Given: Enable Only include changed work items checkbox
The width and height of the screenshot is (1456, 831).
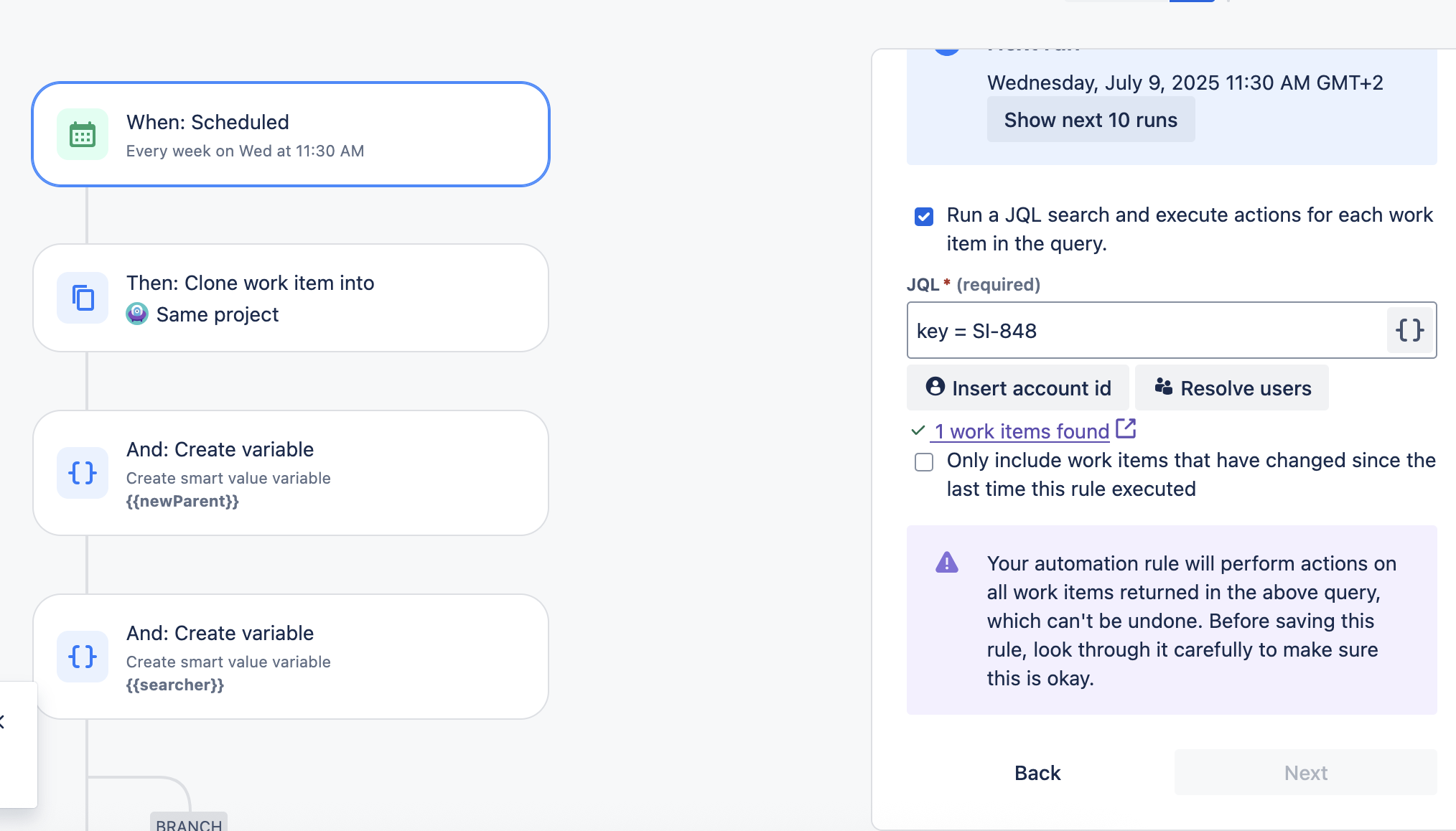Looking at the screenshot, I should coord(924,461).
